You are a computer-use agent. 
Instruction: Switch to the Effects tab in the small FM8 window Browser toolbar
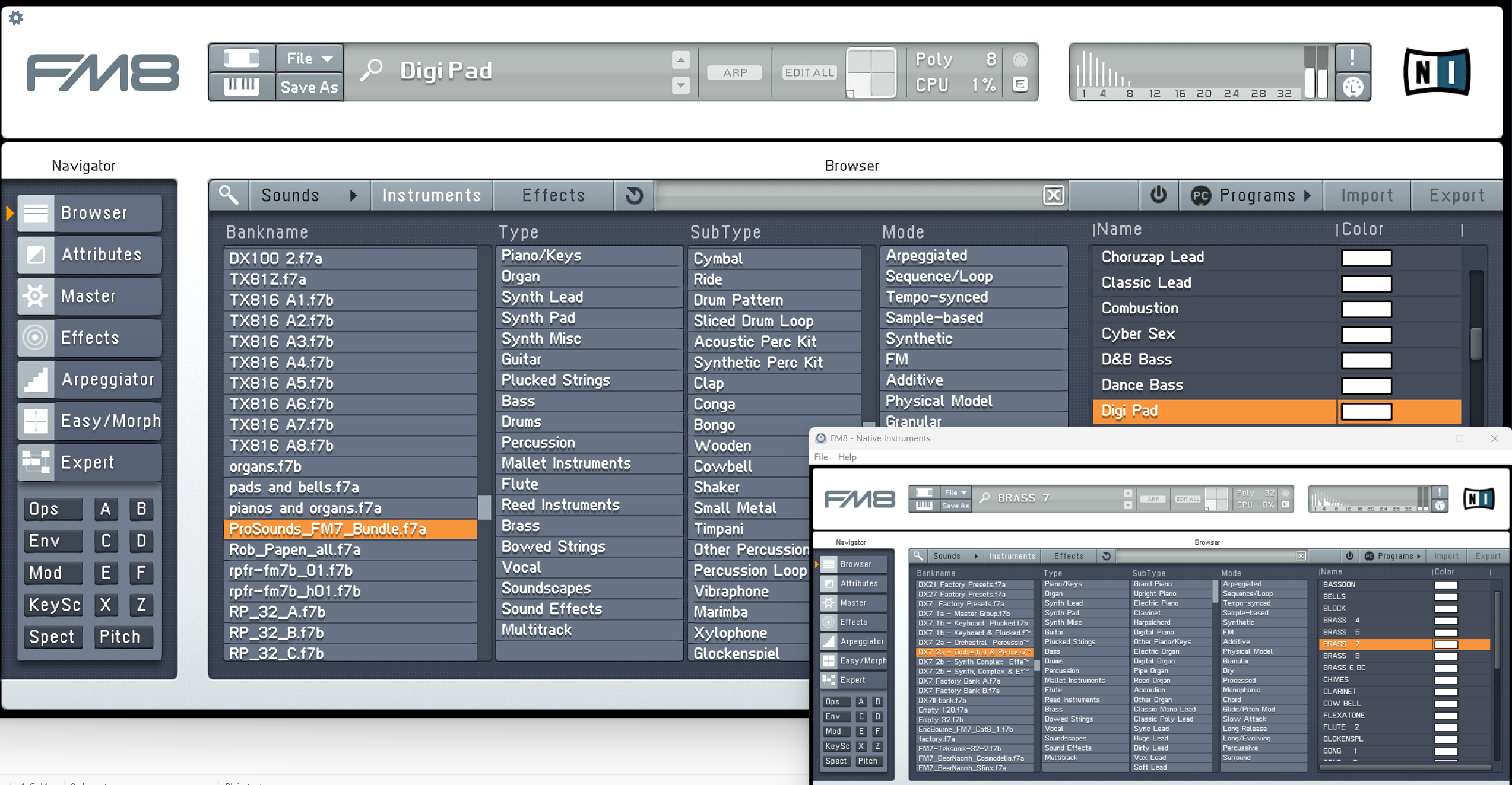click(x=1069, y=556)
